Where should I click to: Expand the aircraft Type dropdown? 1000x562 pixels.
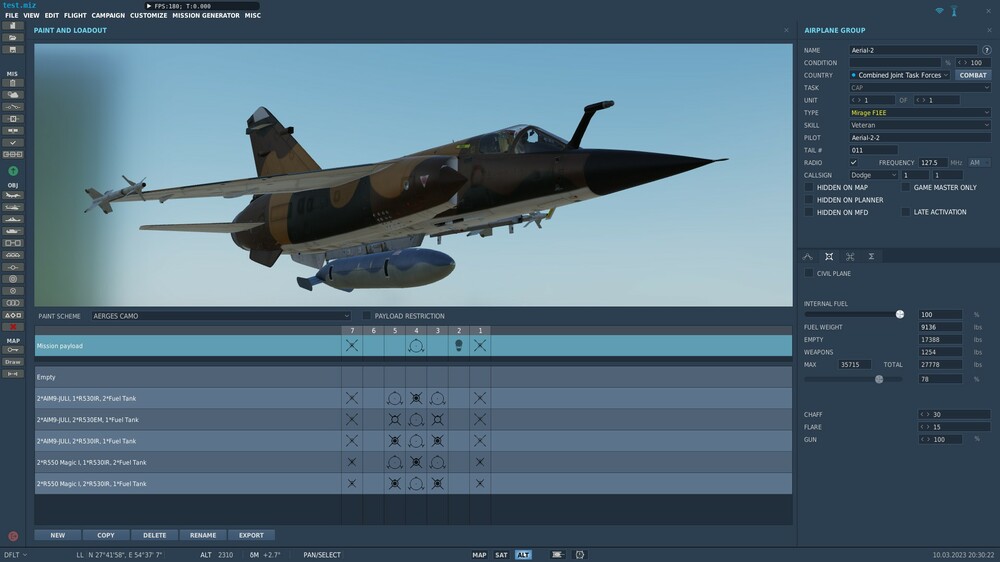(x=919, y=113)
